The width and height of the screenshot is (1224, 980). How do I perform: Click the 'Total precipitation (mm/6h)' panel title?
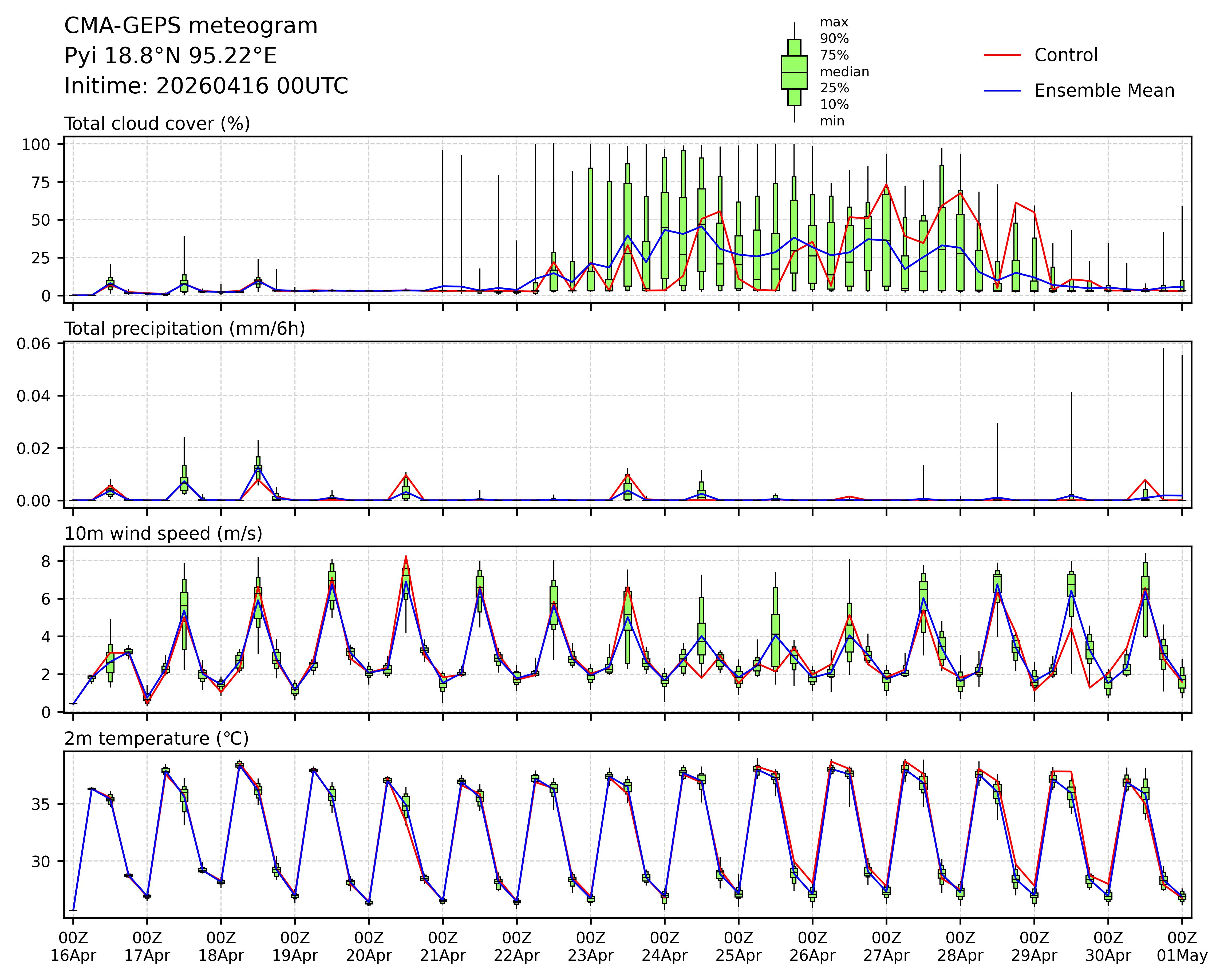pos(184,329)
